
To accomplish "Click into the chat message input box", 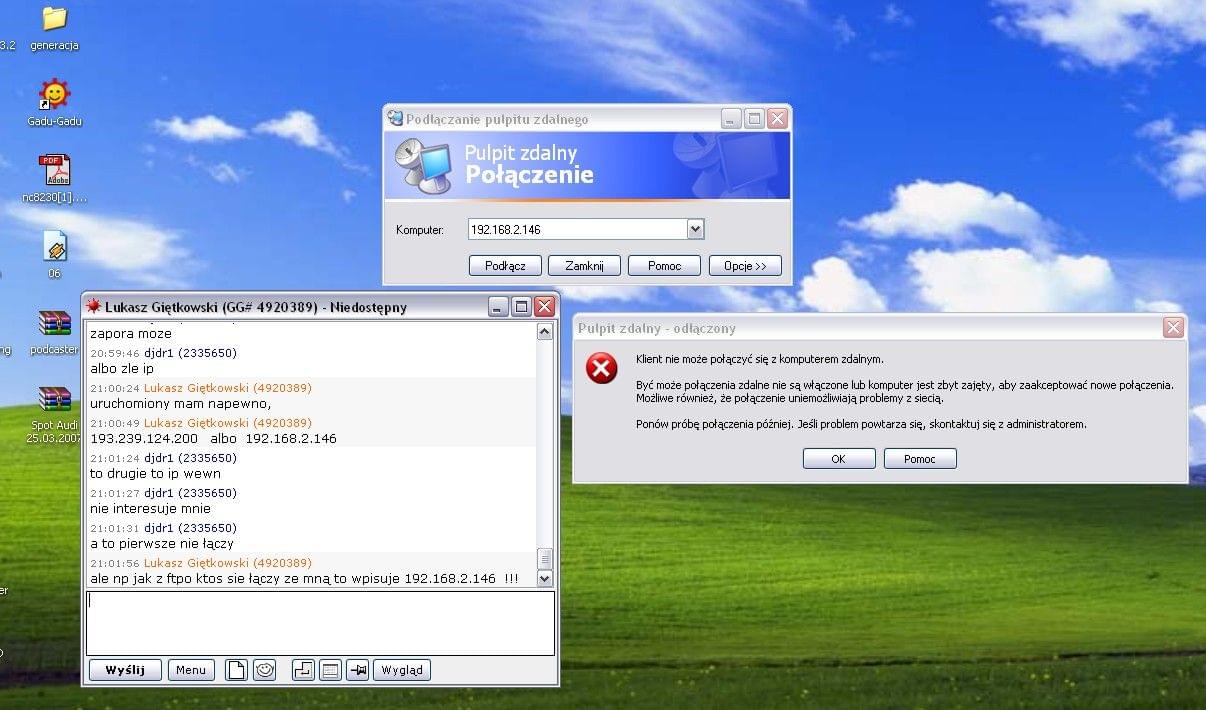I will coord(320,623).
